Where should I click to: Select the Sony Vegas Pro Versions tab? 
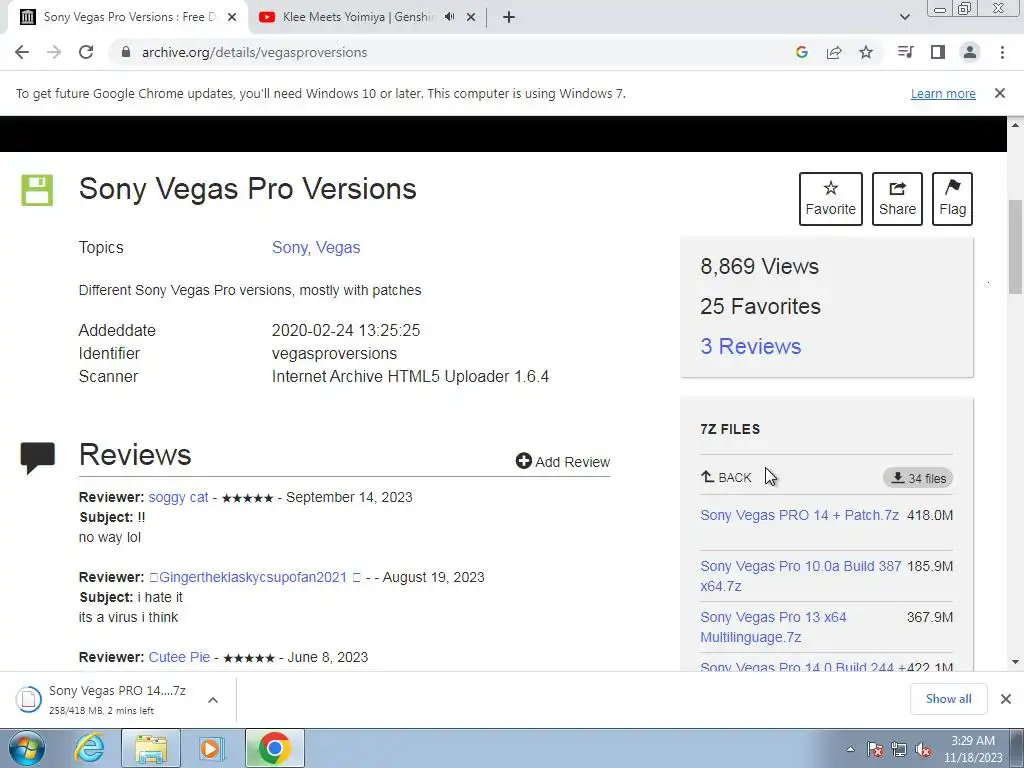[x=127, y=17]
